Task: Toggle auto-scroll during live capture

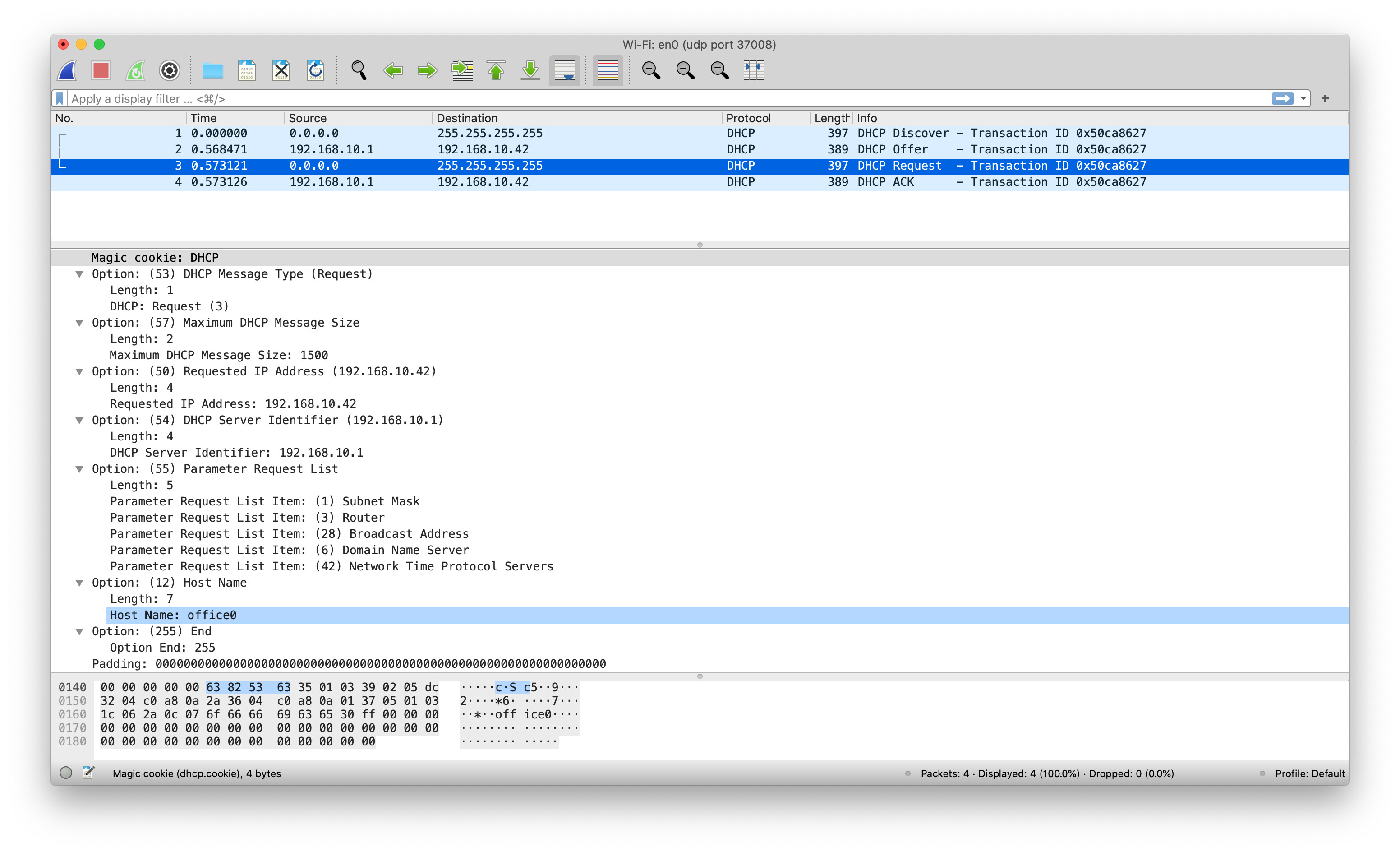Action: [x=564, y=70]
